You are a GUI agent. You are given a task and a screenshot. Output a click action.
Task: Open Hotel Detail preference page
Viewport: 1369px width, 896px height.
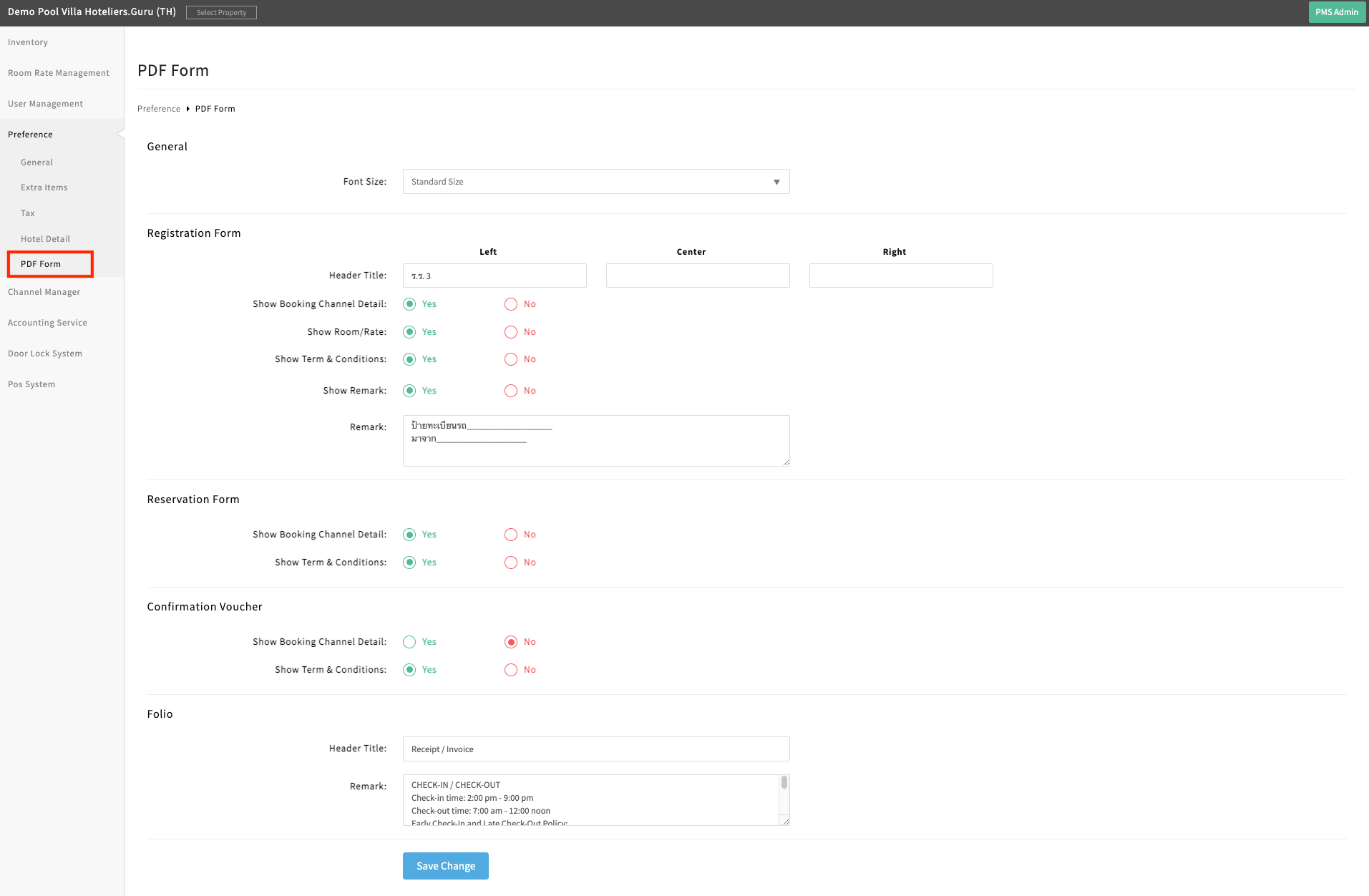pos(45,239)
